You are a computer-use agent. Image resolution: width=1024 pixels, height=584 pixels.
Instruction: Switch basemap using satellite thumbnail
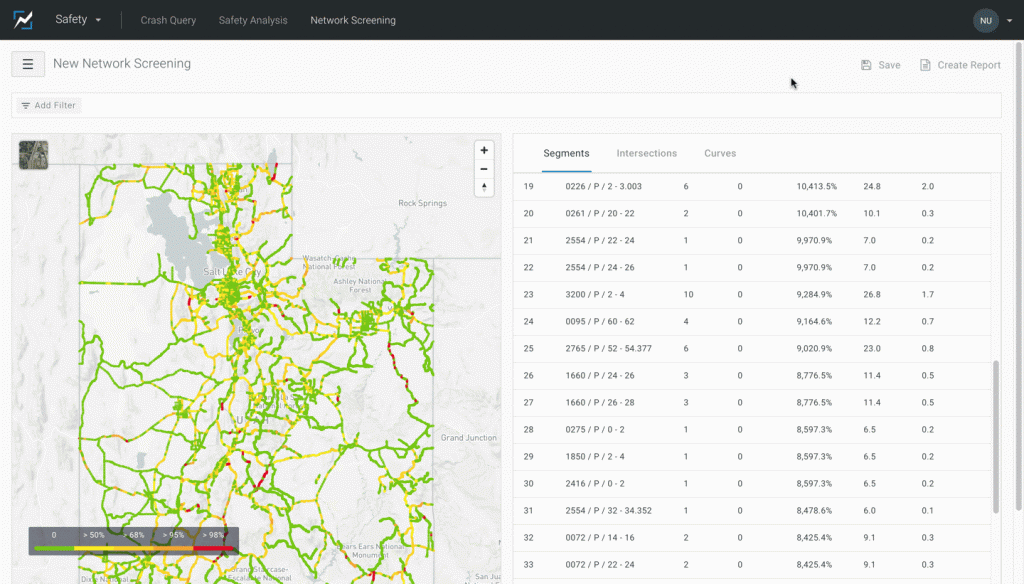pos(33,155)
